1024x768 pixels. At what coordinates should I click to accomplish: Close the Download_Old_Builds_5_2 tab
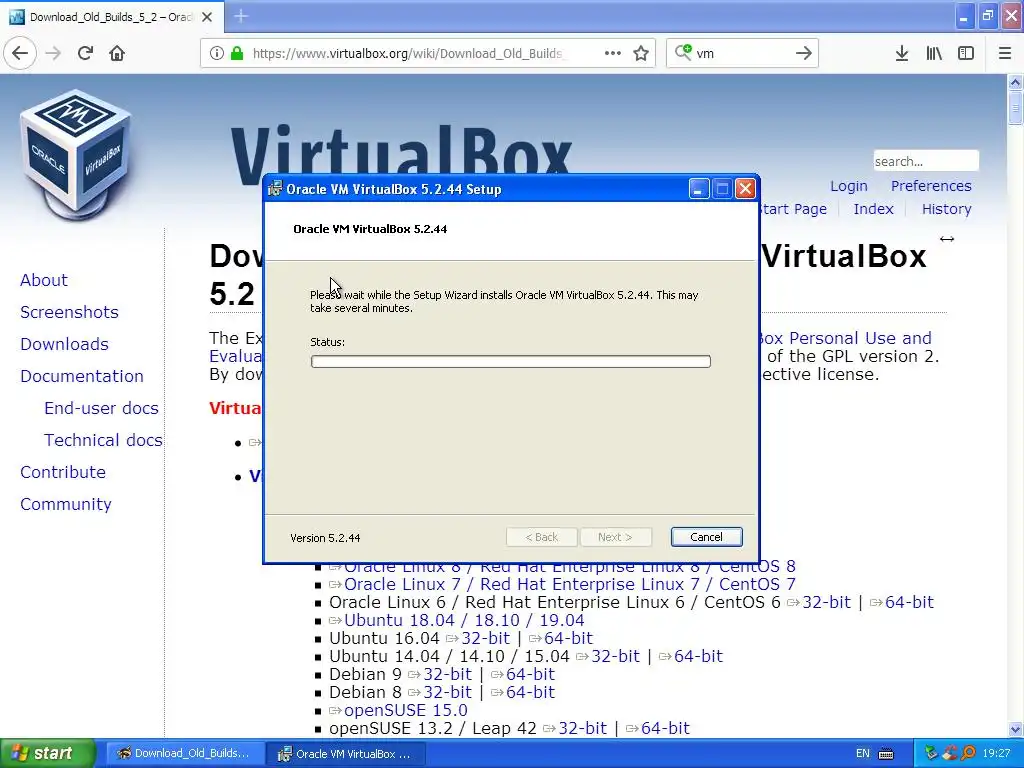207,17
